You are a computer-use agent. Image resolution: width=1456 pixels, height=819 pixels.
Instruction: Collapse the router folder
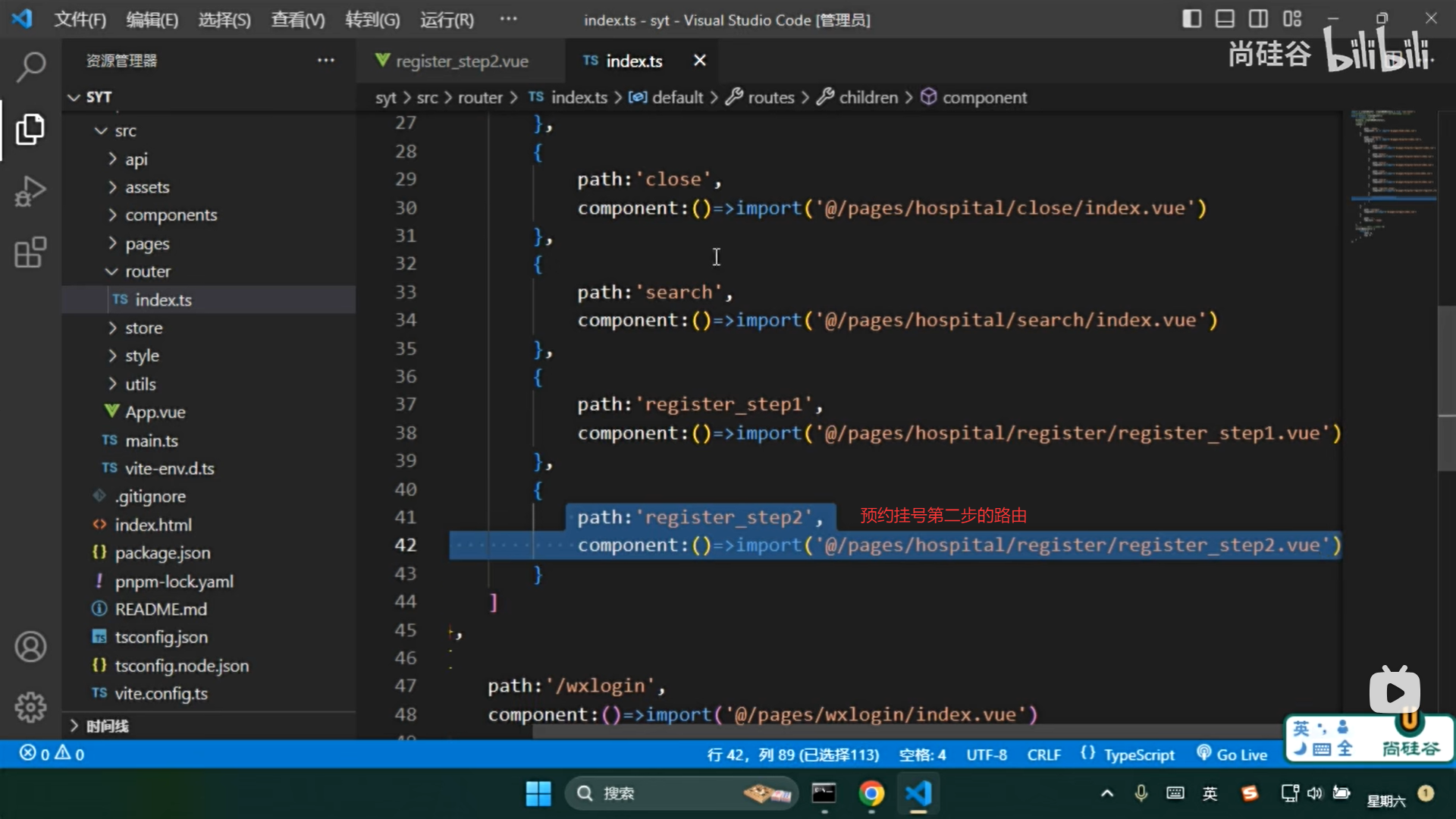[x=147, y=271]
